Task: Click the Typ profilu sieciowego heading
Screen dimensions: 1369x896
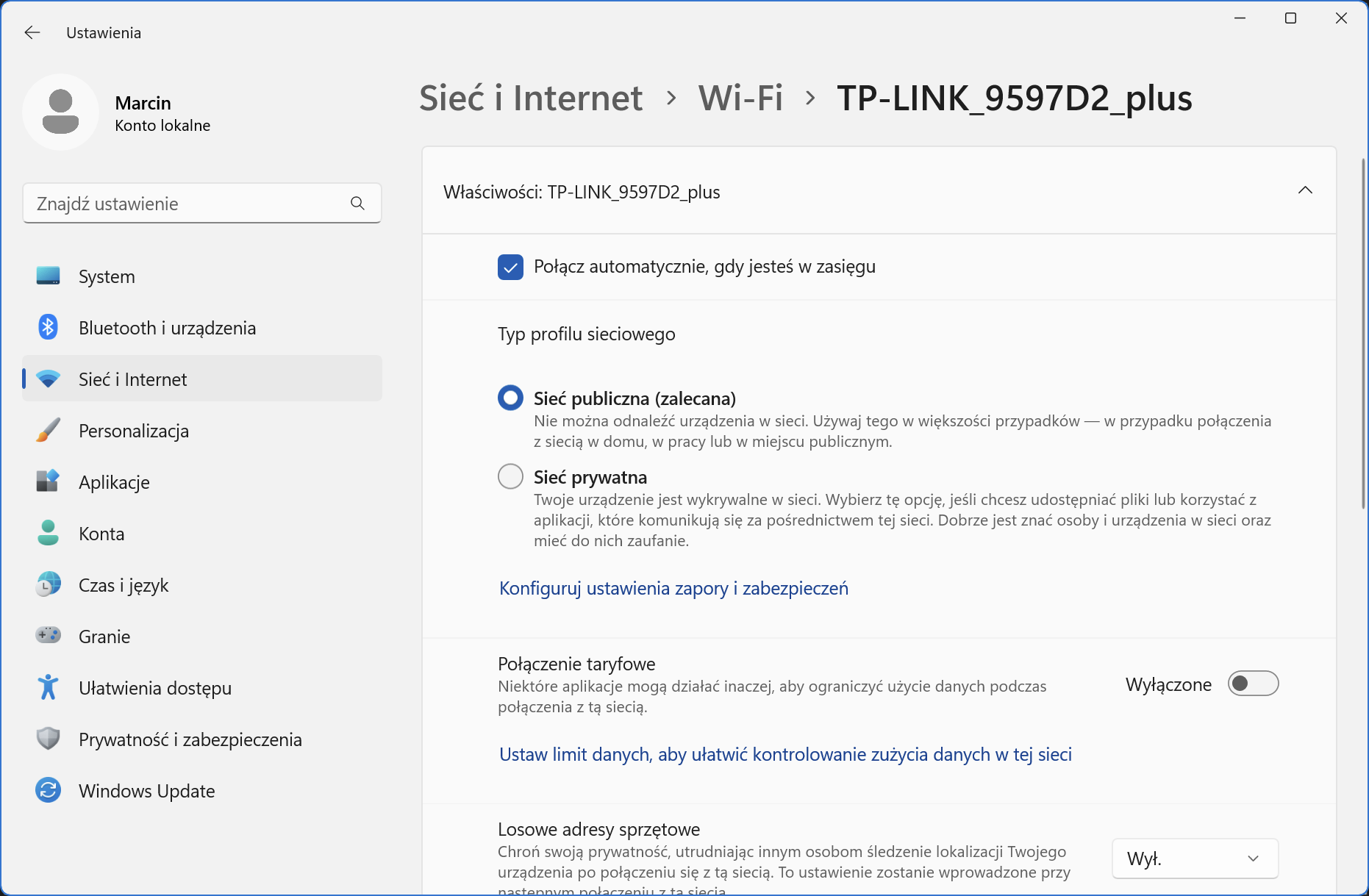Action: 586,334
